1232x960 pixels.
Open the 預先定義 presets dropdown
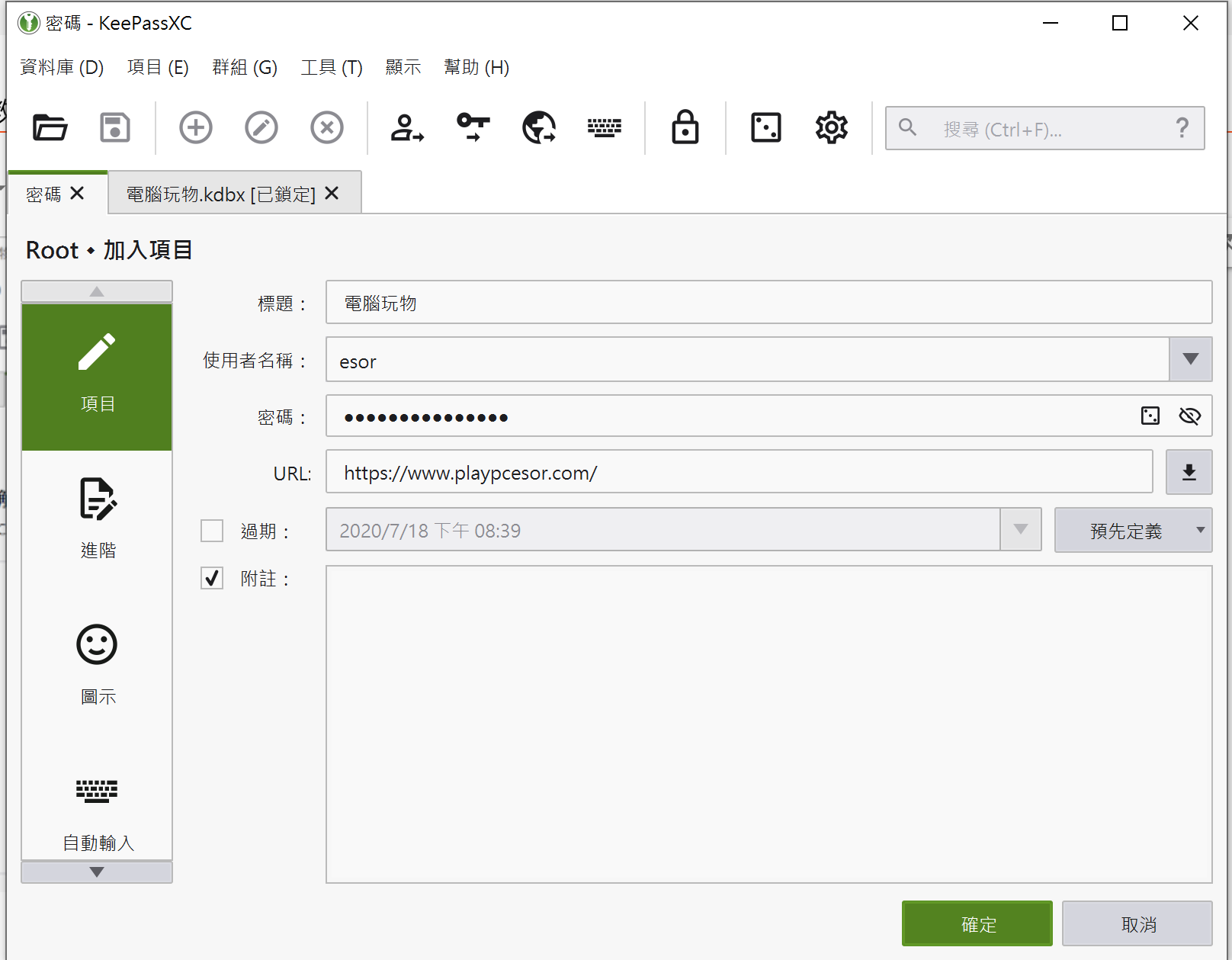(1134, 530)
